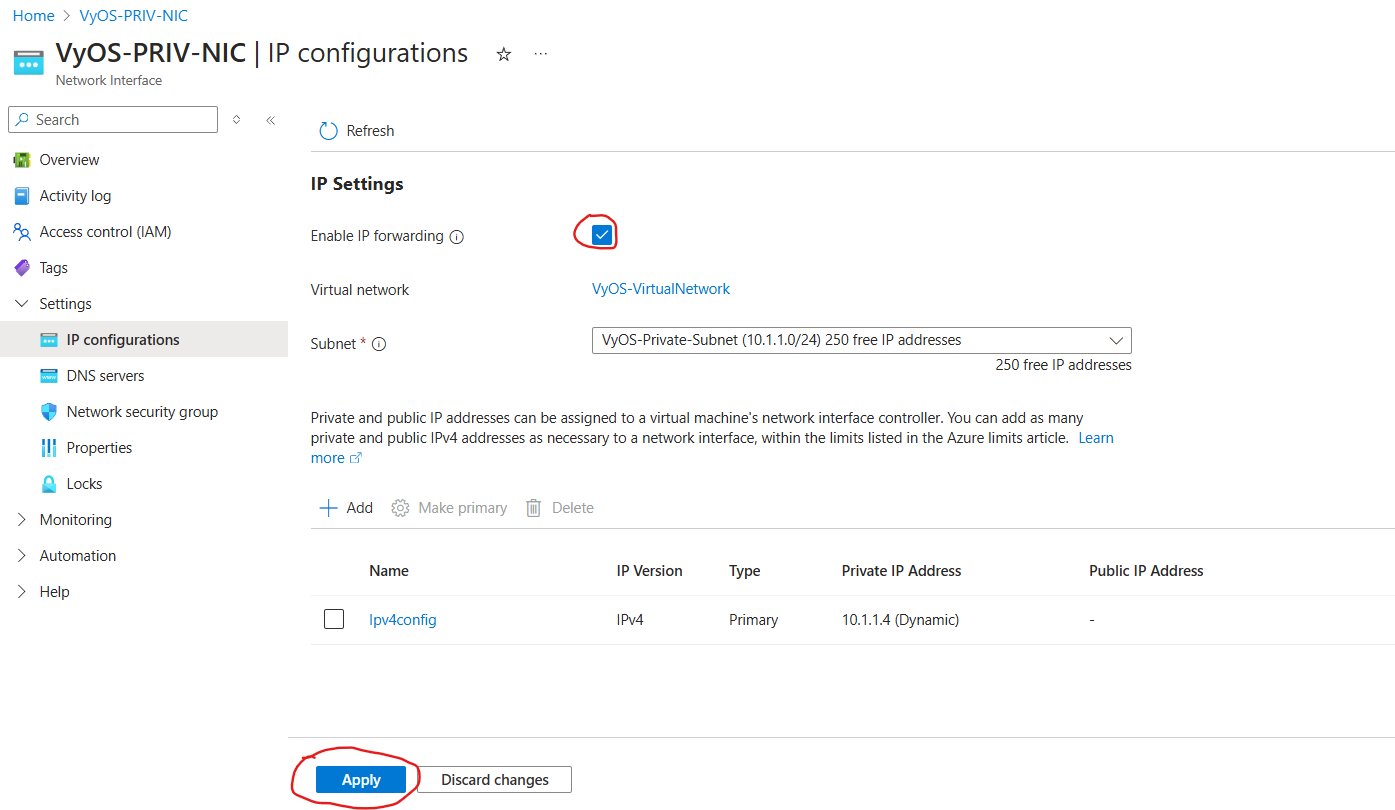Viewport: 1395px width, 810px height.
Task: Open the VyOS-VirtualNetwork link
Action: click(x=660, y=289)
